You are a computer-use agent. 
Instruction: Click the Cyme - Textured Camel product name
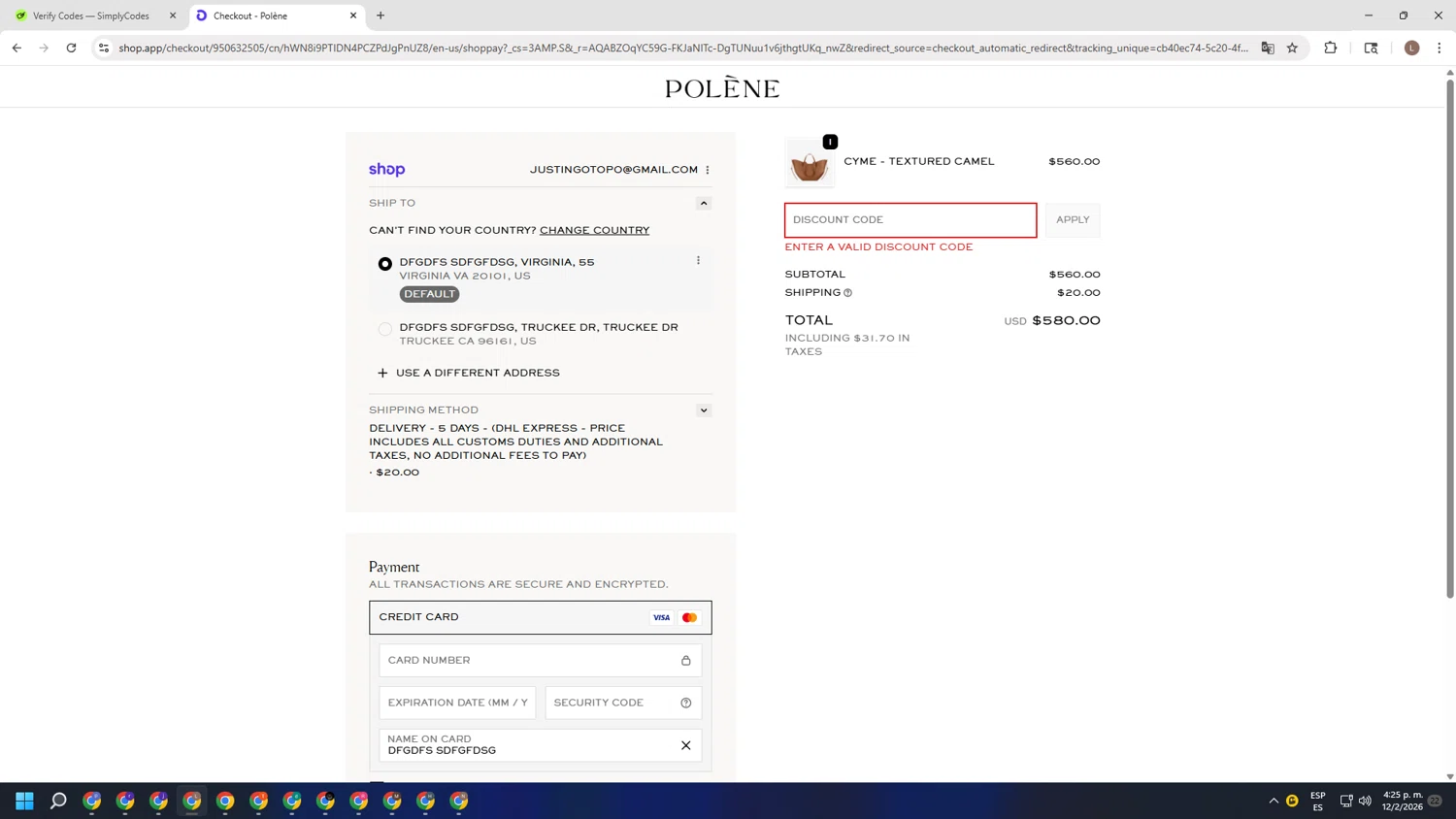919,161
